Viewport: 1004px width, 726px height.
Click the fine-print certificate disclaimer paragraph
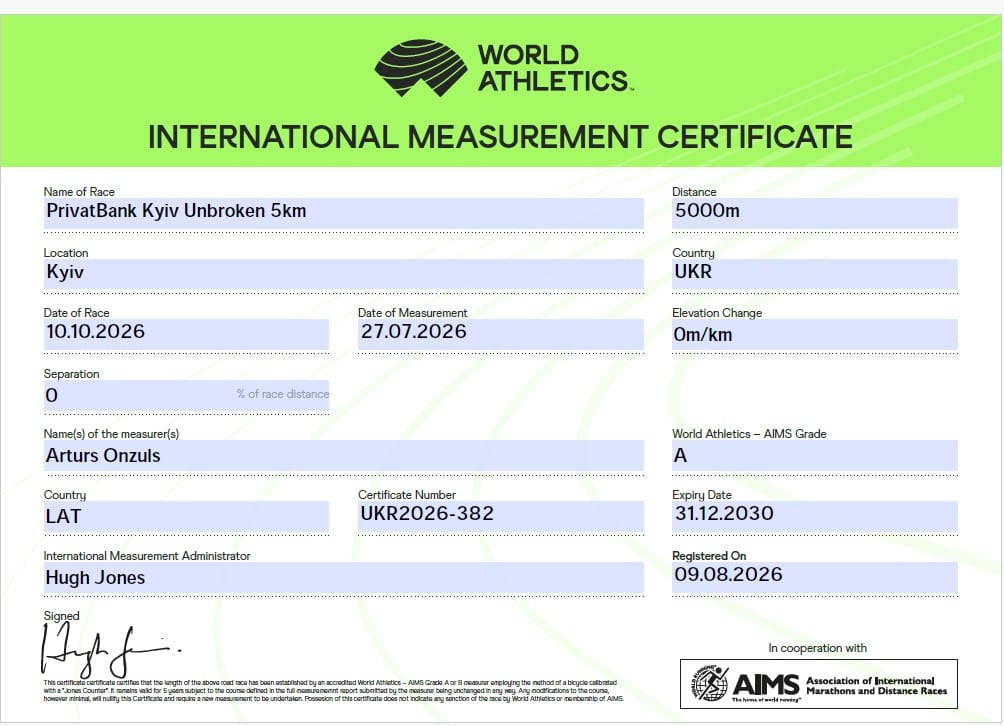tap(333, 690)
